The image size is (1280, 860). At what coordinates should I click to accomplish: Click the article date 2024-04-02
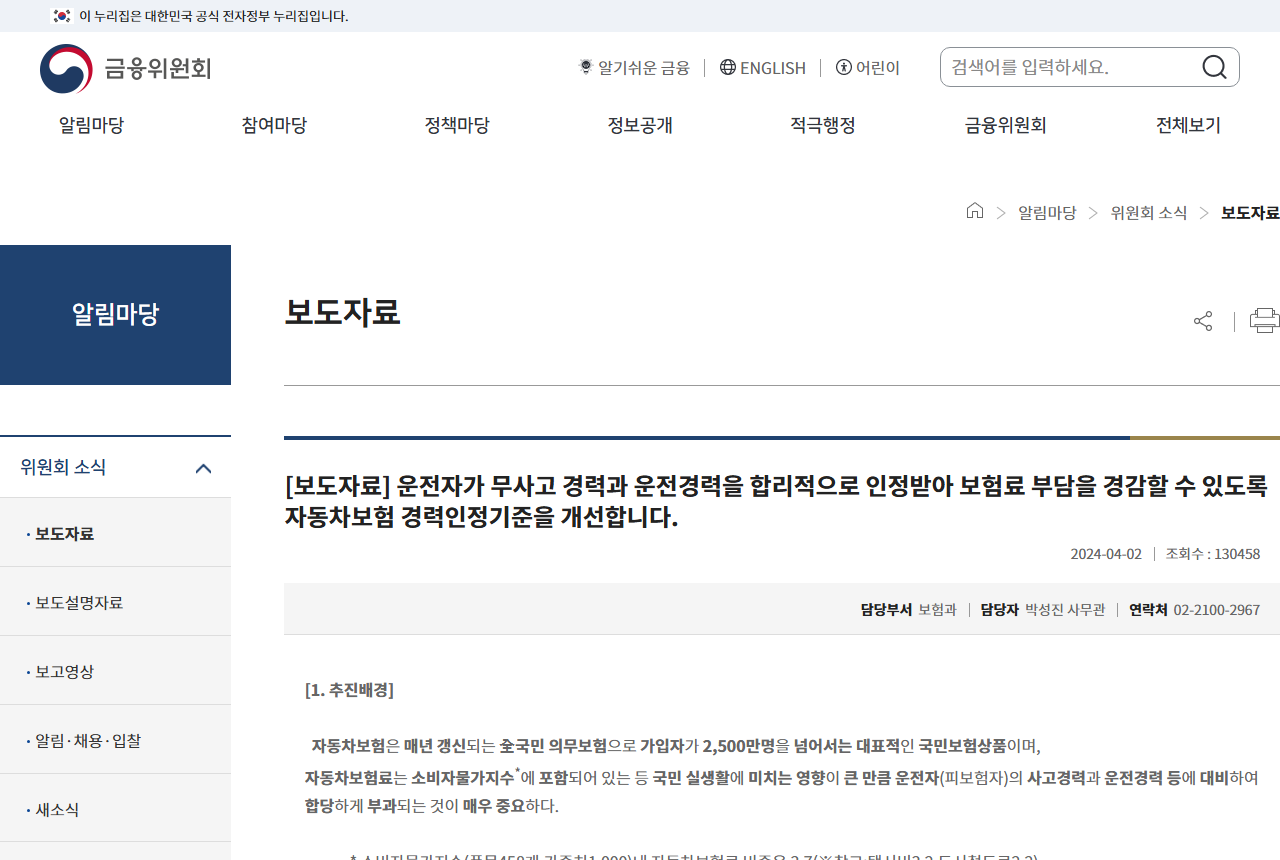point(1106,554)
